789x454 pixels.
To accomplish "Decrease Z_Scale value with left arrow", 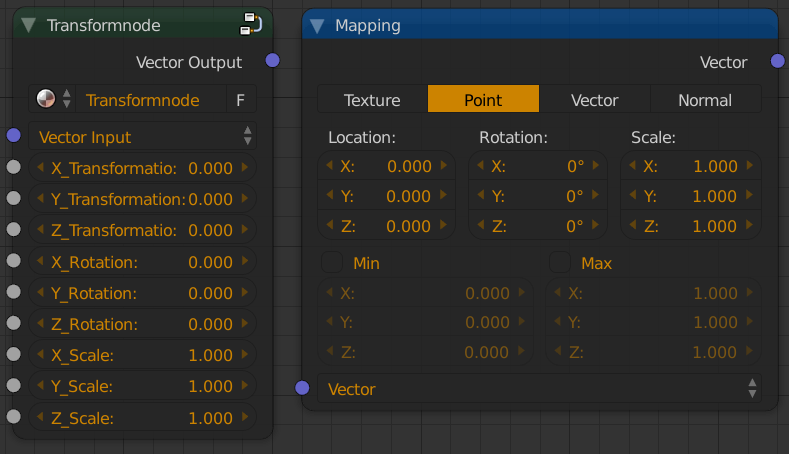I will tap(40, 417).
